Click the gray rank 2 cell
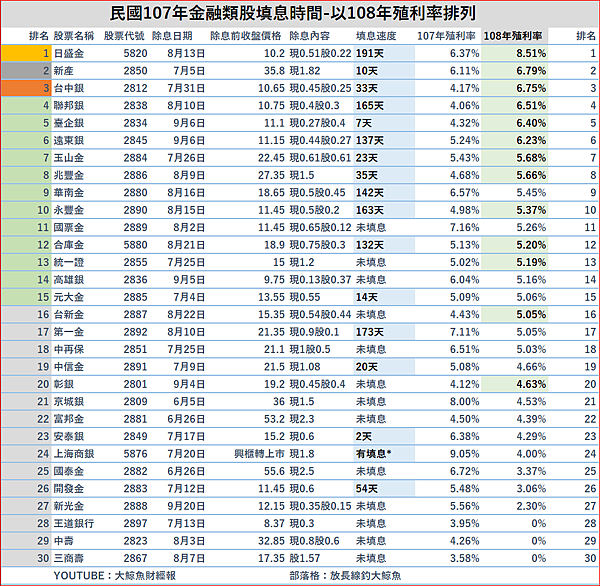Image resolution: width=600 pixels, height=586 pixels. (x=26, y=71)
